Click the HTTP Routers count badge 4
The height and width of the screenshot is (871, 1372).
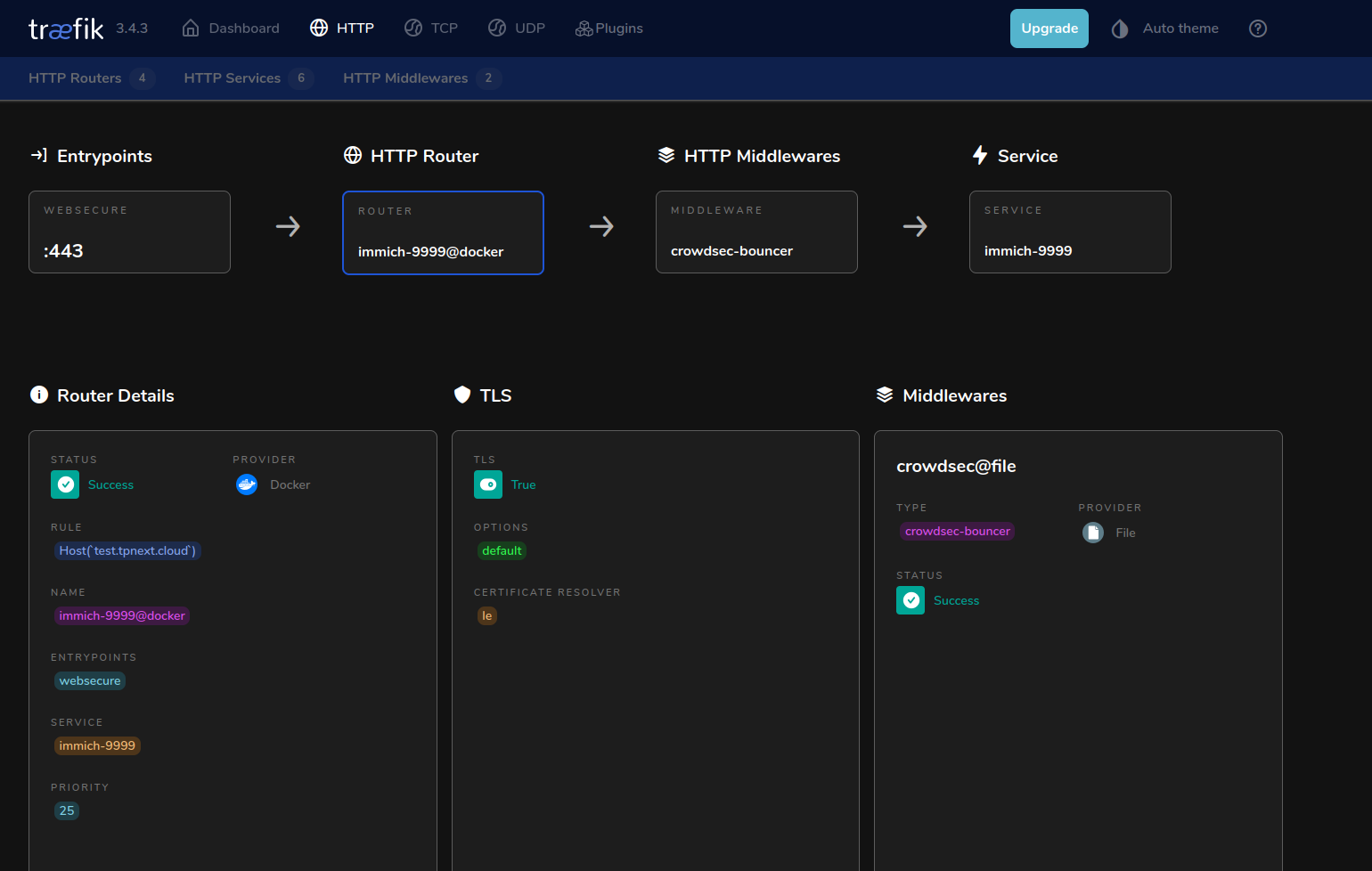coord(142,78)
